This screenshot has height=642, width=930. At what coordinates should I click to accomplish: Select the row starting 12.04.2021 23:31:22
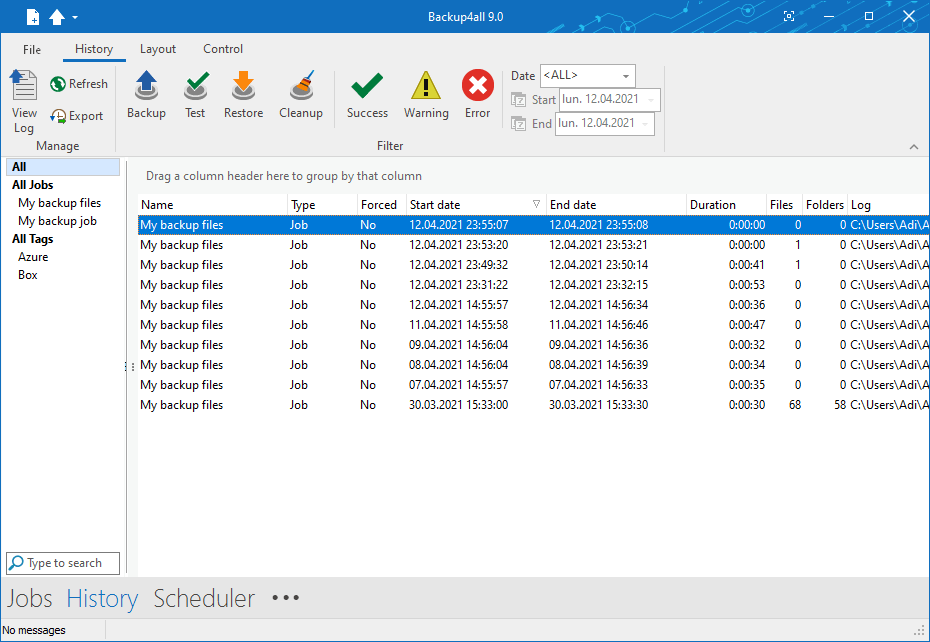pyautogui.click(x=533, y=285)
